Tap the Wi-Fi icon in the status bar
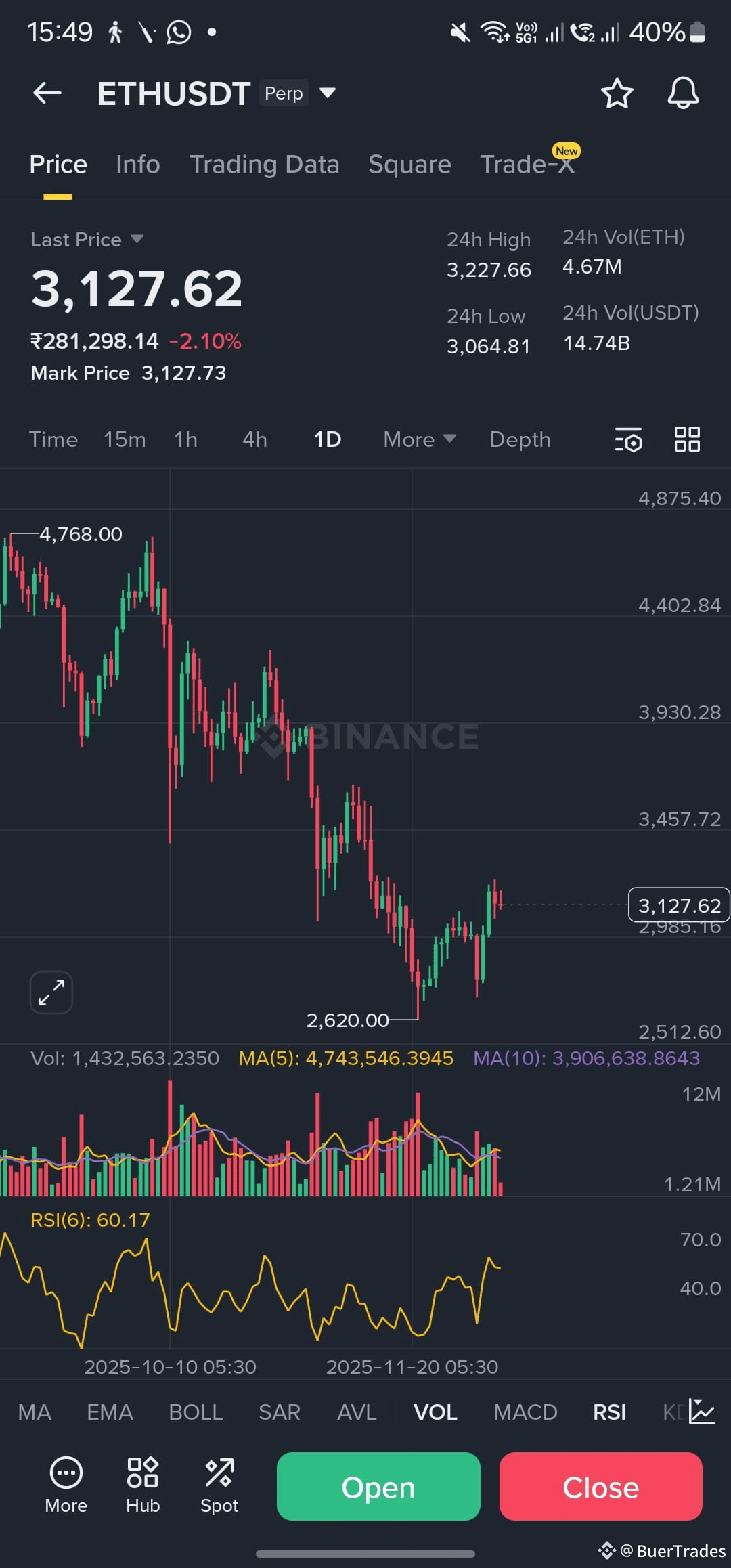The image size is (731, 1568). pyautogui.click(x=495, y=32)
